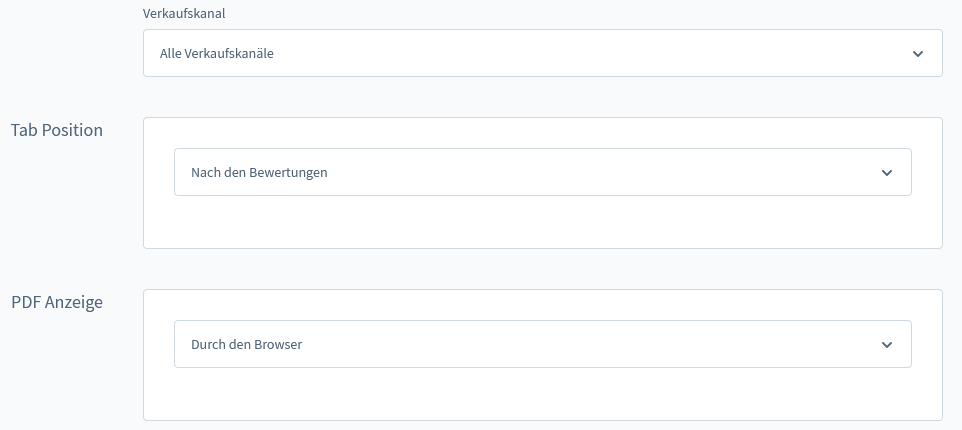Click the chevron icon beside Nach den Bewertungen
This screenshot has width=962, height=430.
pos(887,172)
